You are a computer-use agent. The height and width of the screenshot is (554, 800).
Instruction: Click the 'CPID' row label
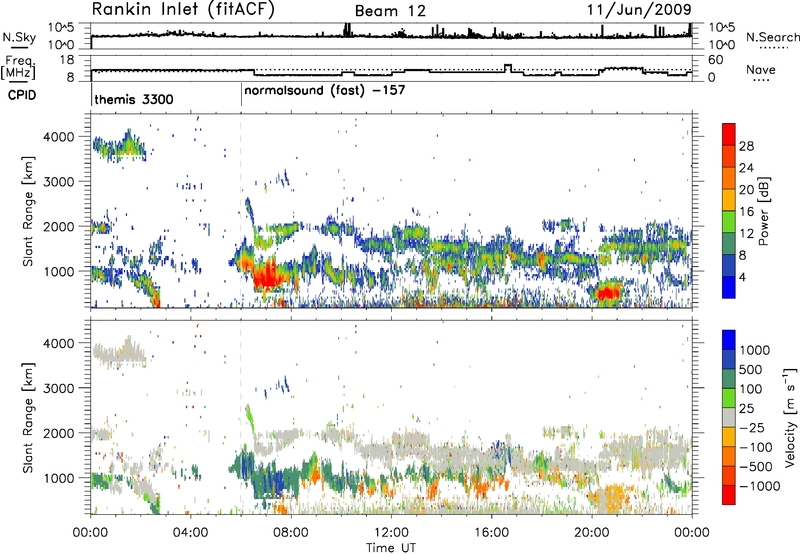click(x=22, y=95)
